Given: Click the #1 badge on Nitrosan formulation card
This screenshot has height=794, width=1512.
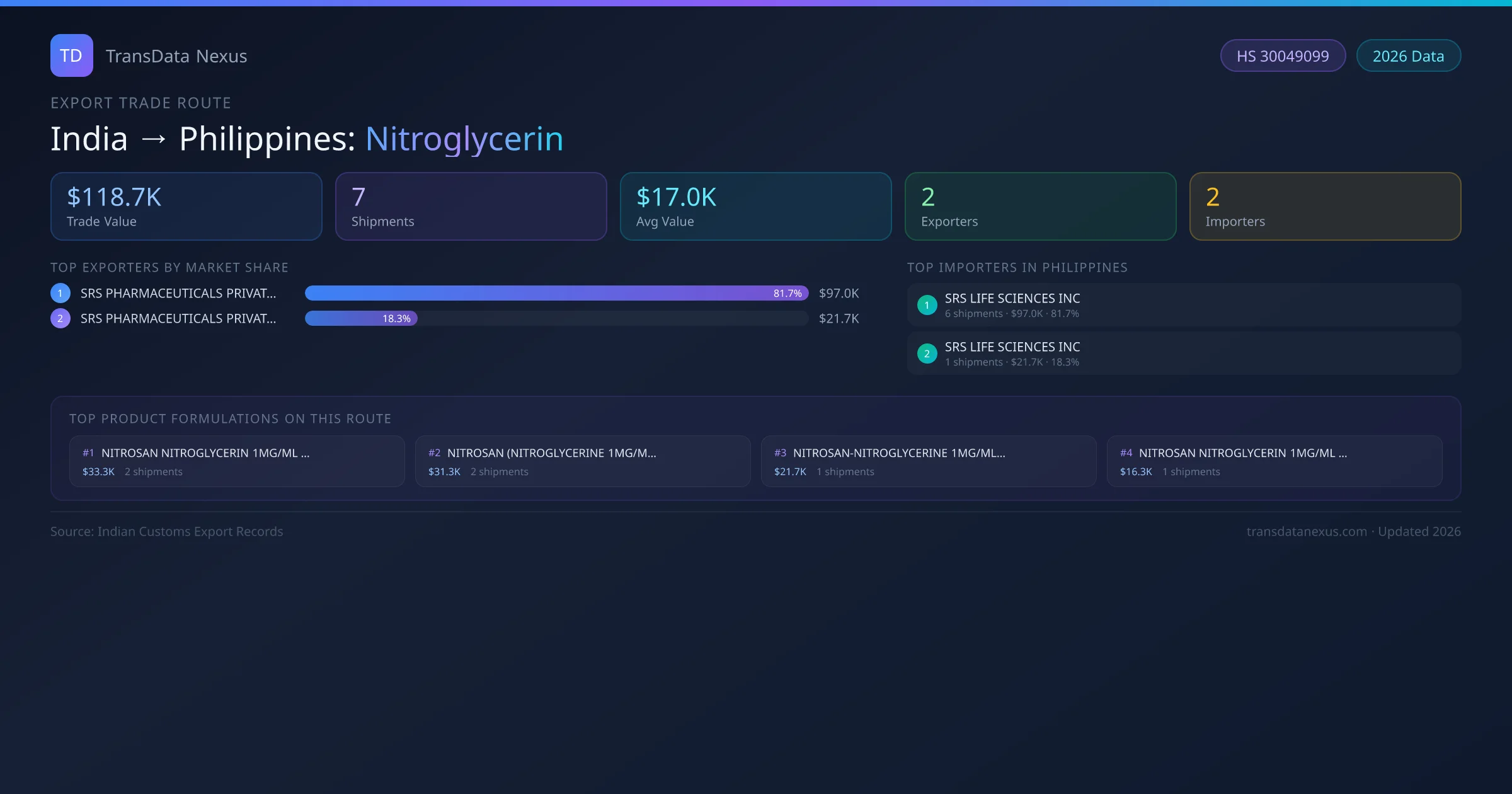Looking at the screenshot, I should pos(88,452).
